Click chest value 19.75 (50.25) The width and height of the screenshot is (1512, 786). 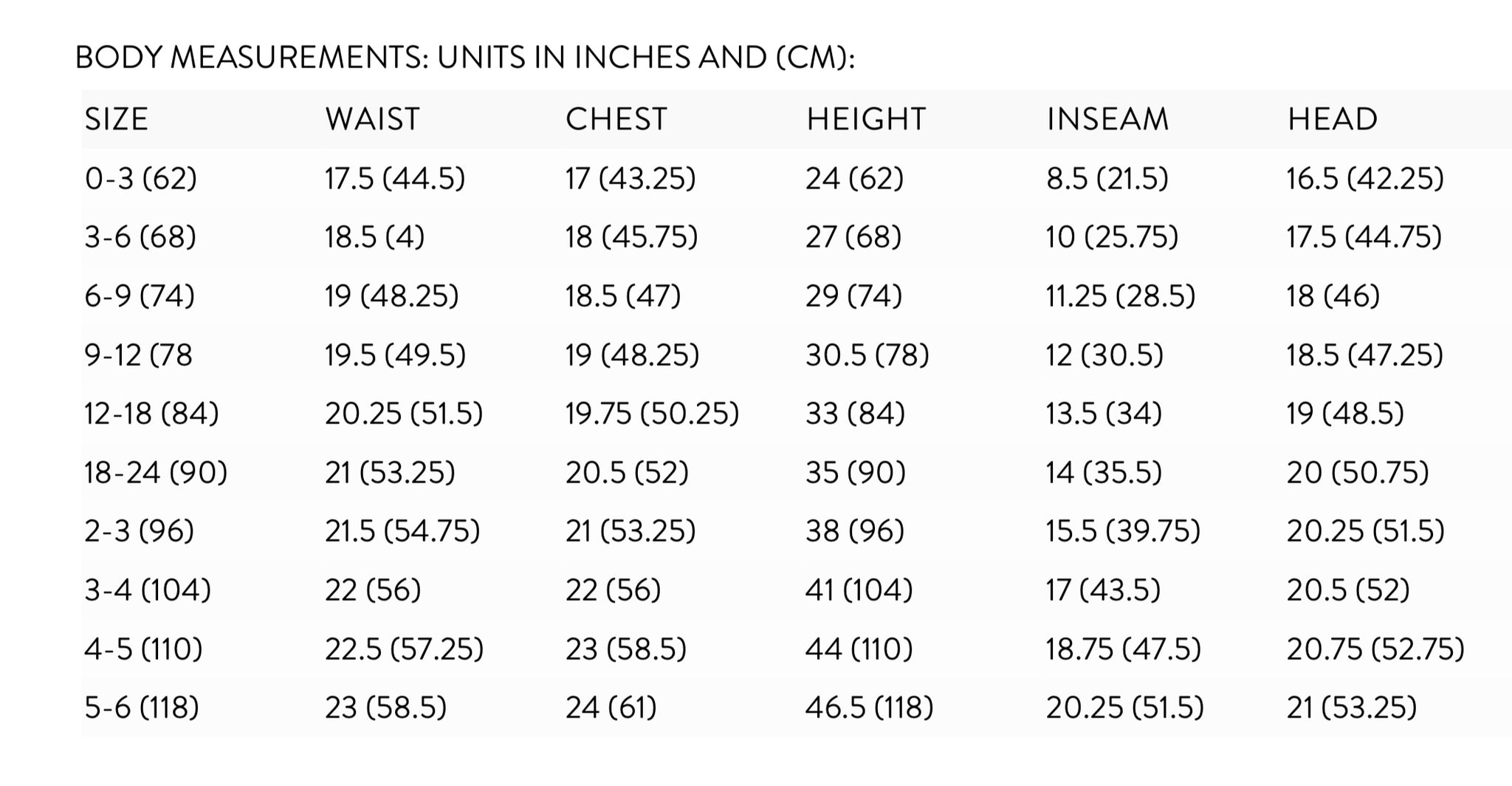pos(652,413)
